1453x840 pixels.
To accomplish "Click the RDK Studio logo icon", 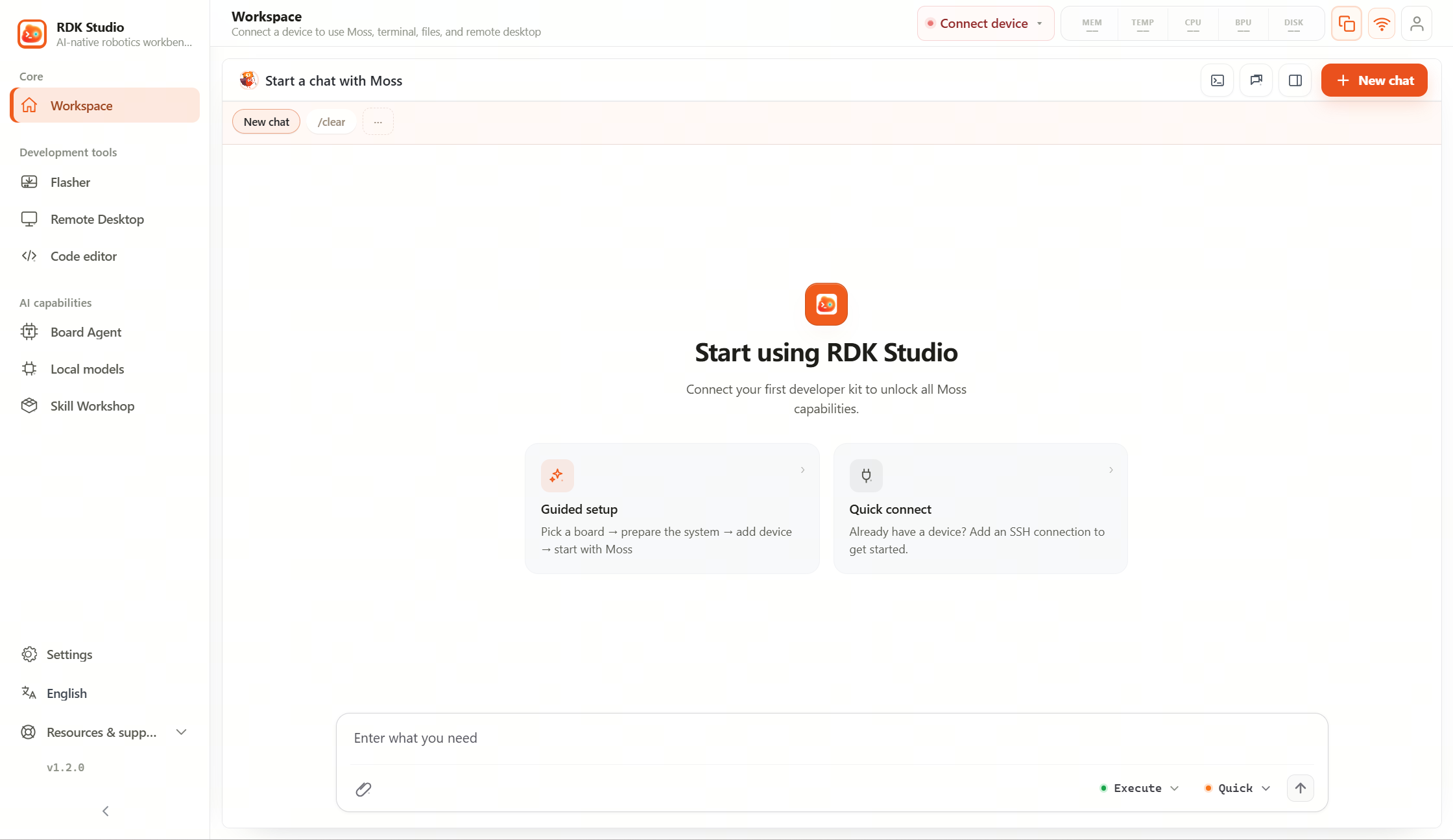I will 32,34.
